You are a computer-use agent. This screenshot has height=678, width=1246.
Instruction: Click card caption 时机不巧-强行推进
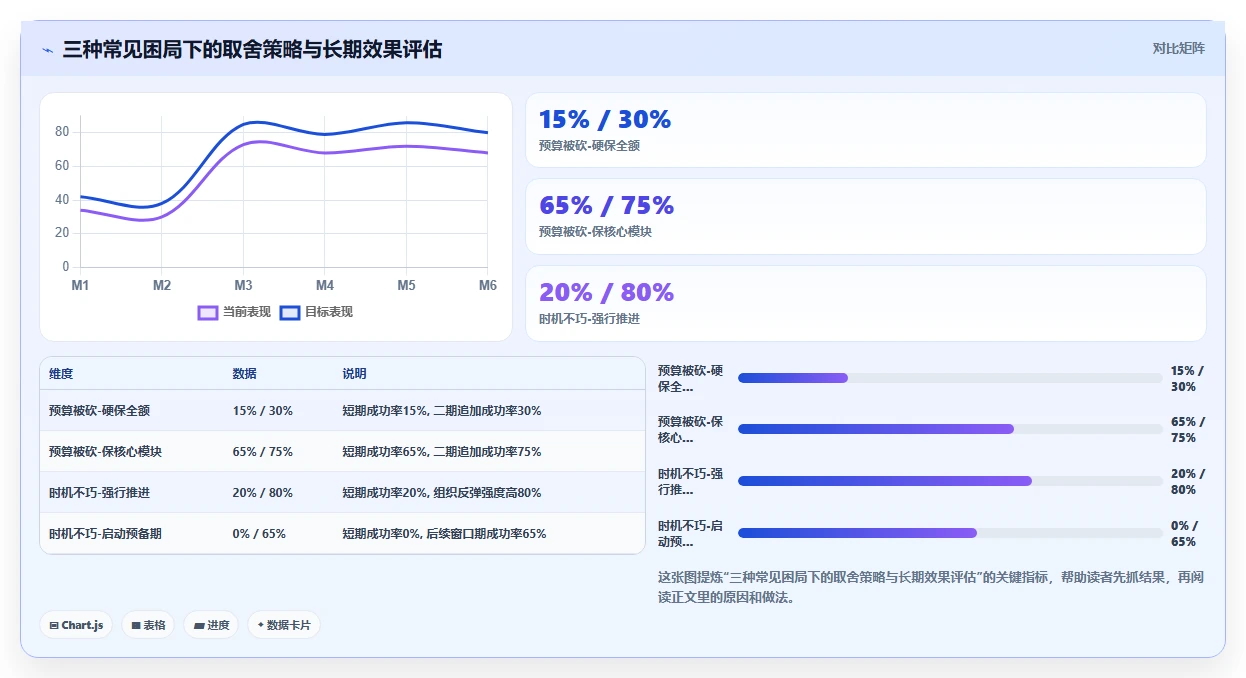[590, 319]
